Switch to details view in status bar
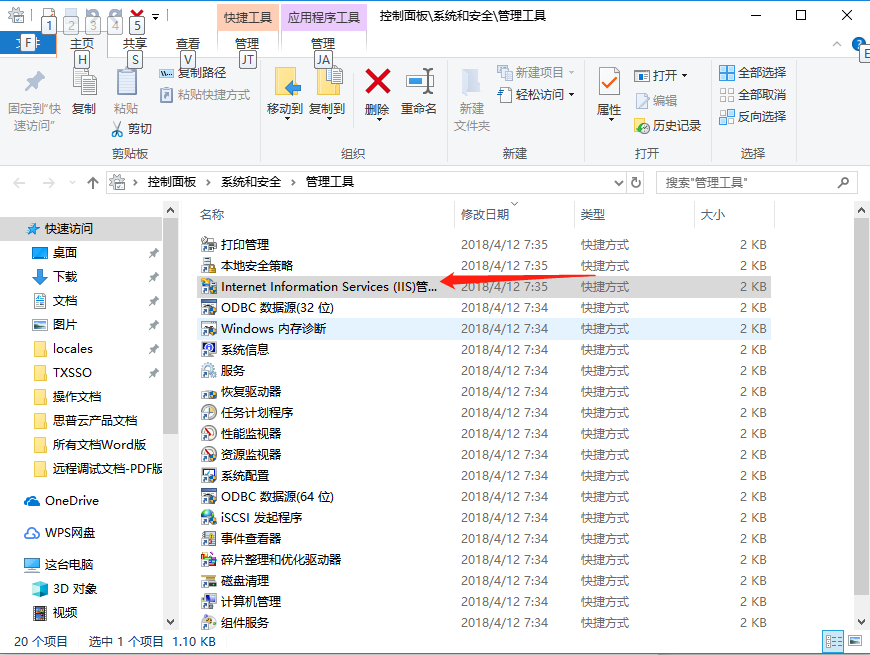 click(x=832, y=642)
